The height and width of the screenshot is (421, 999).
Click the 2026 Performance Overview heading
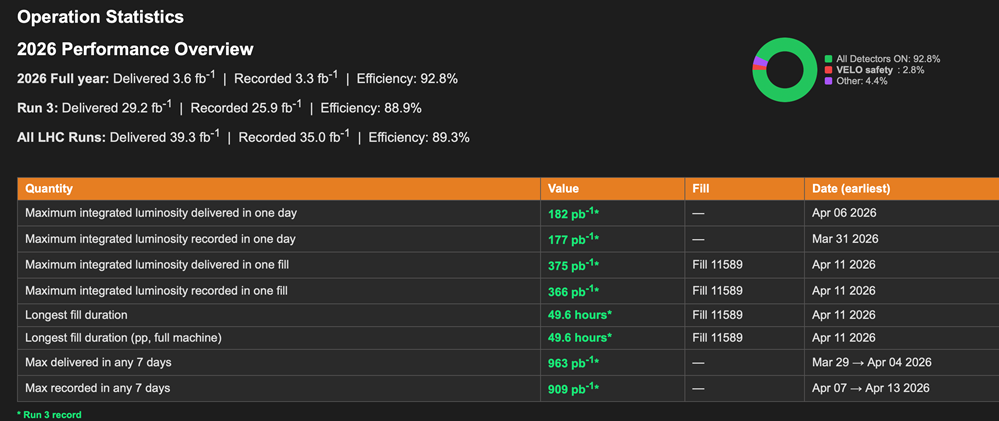[135, 49]
